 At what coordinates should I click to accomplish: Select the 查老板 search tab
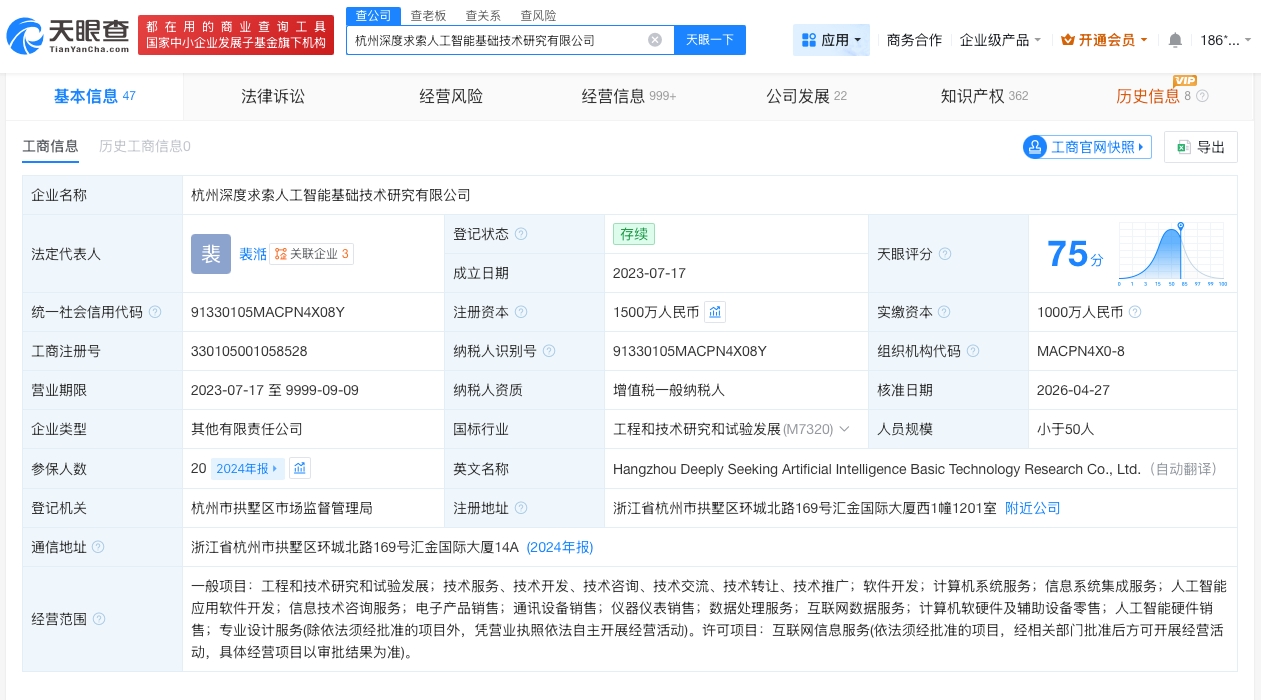(429, 16)
